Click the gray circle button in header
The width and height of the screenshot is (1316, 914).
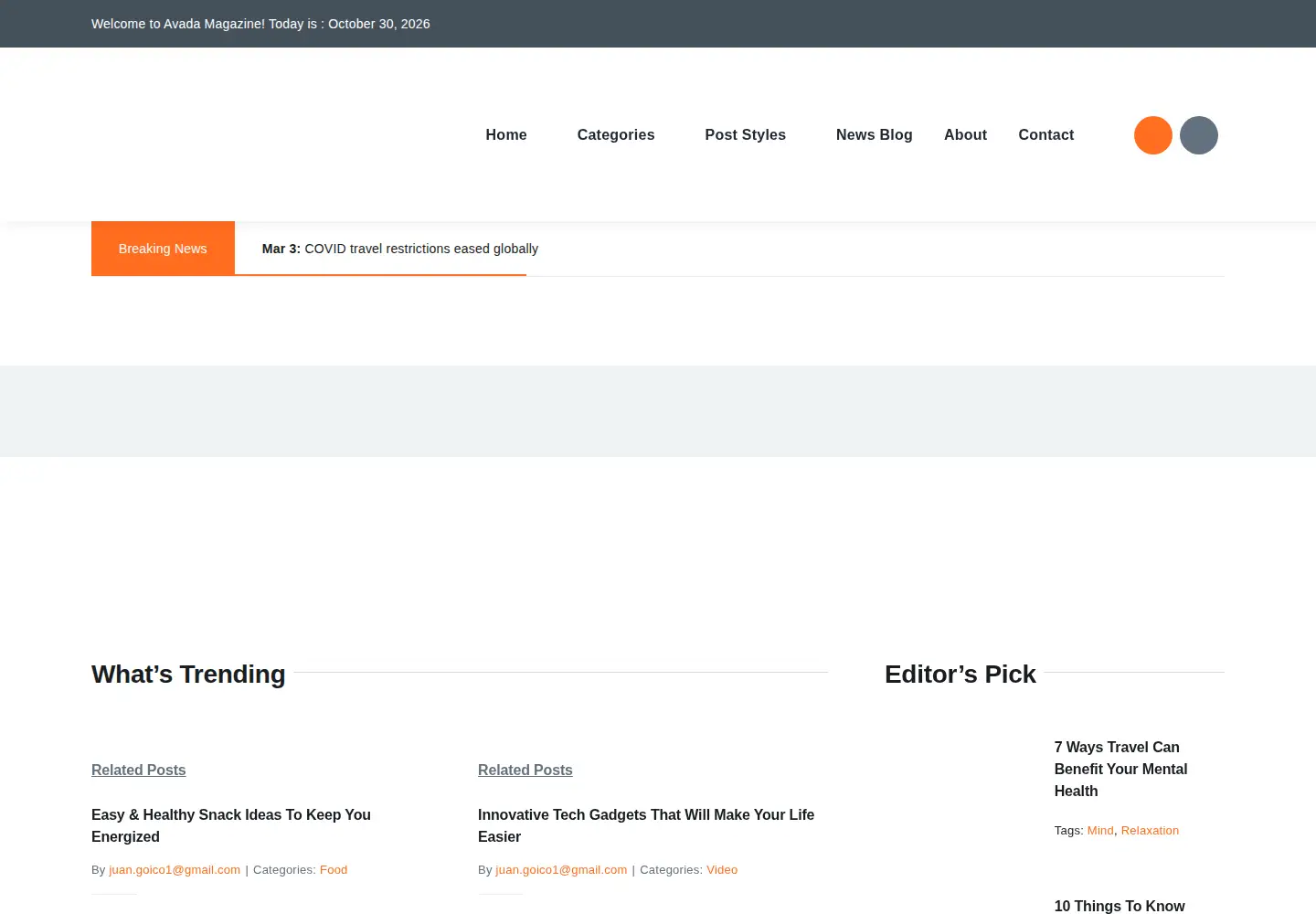coord(1199,135)
